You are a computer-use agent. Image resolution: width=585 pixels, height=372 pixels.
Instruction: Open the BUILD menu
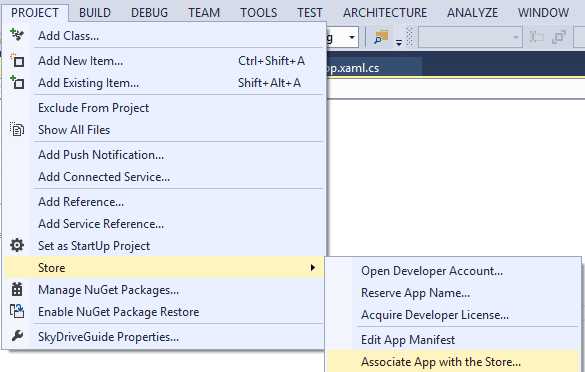(x=95, y=13)
